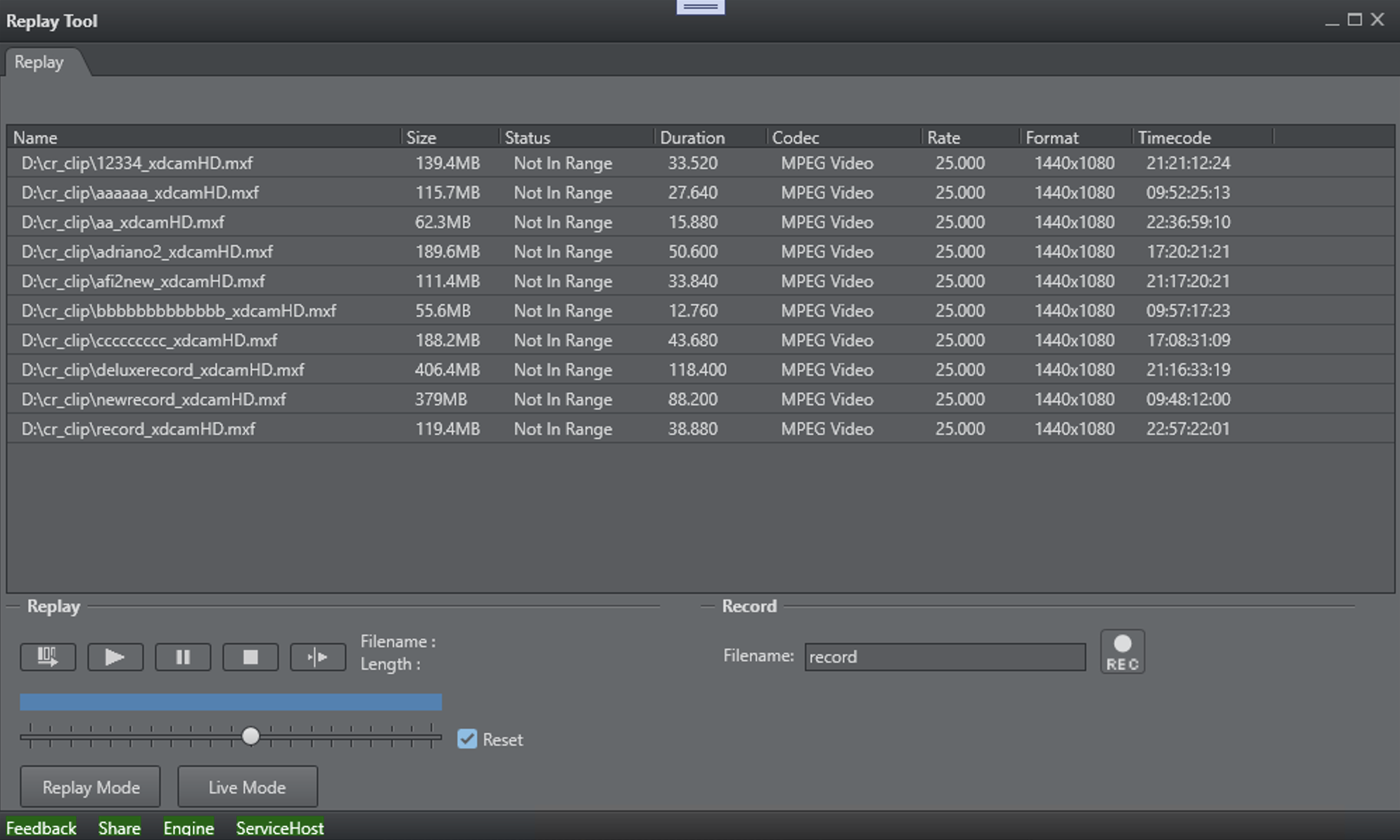Start recording with the REC button
1400x840 pixels.
[1122, 651]
